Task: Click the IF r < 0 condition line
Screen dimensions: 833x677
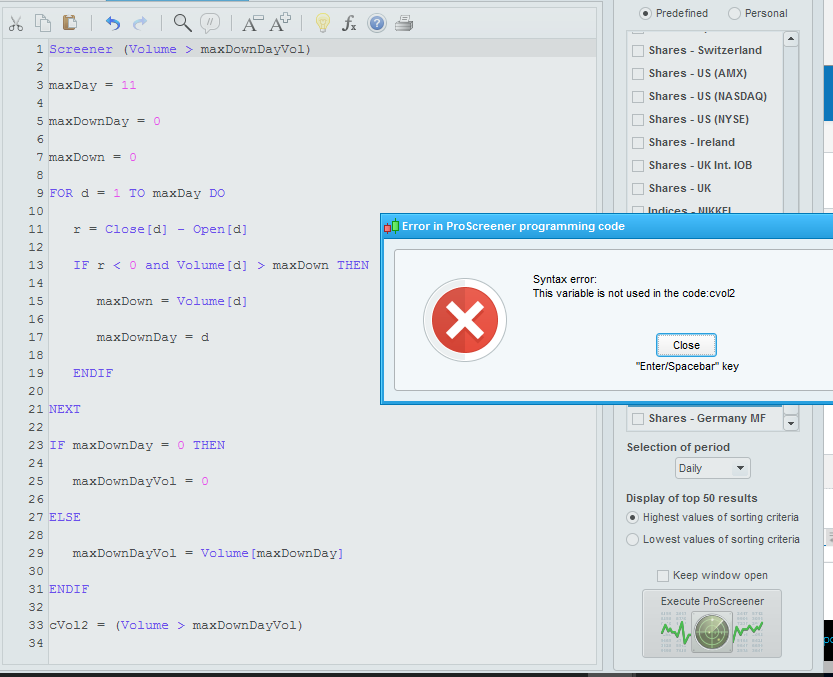Action: pos(221,265)
